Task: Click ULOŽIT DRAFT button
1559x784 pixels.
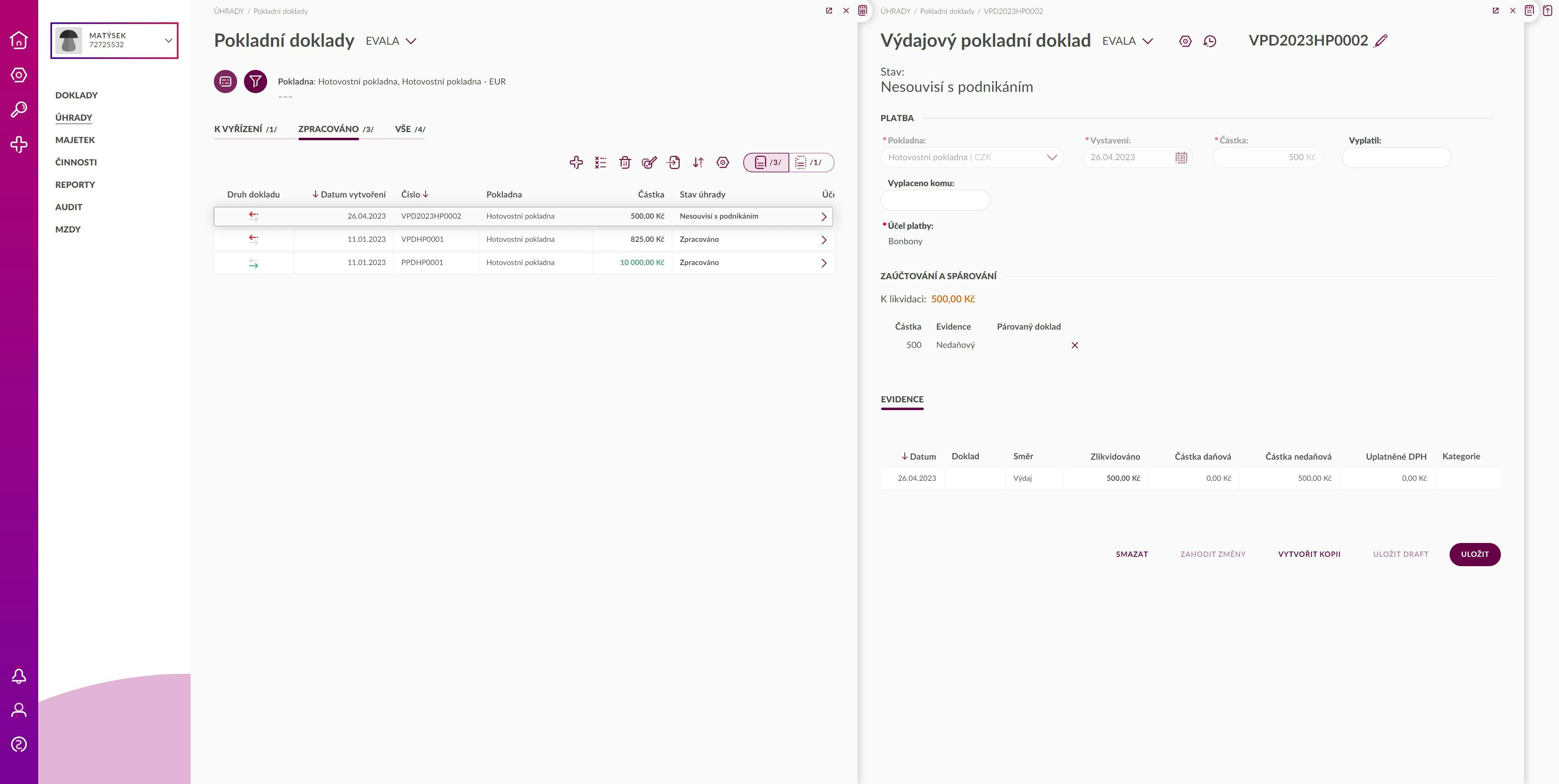Action: tap(1400, 555)
